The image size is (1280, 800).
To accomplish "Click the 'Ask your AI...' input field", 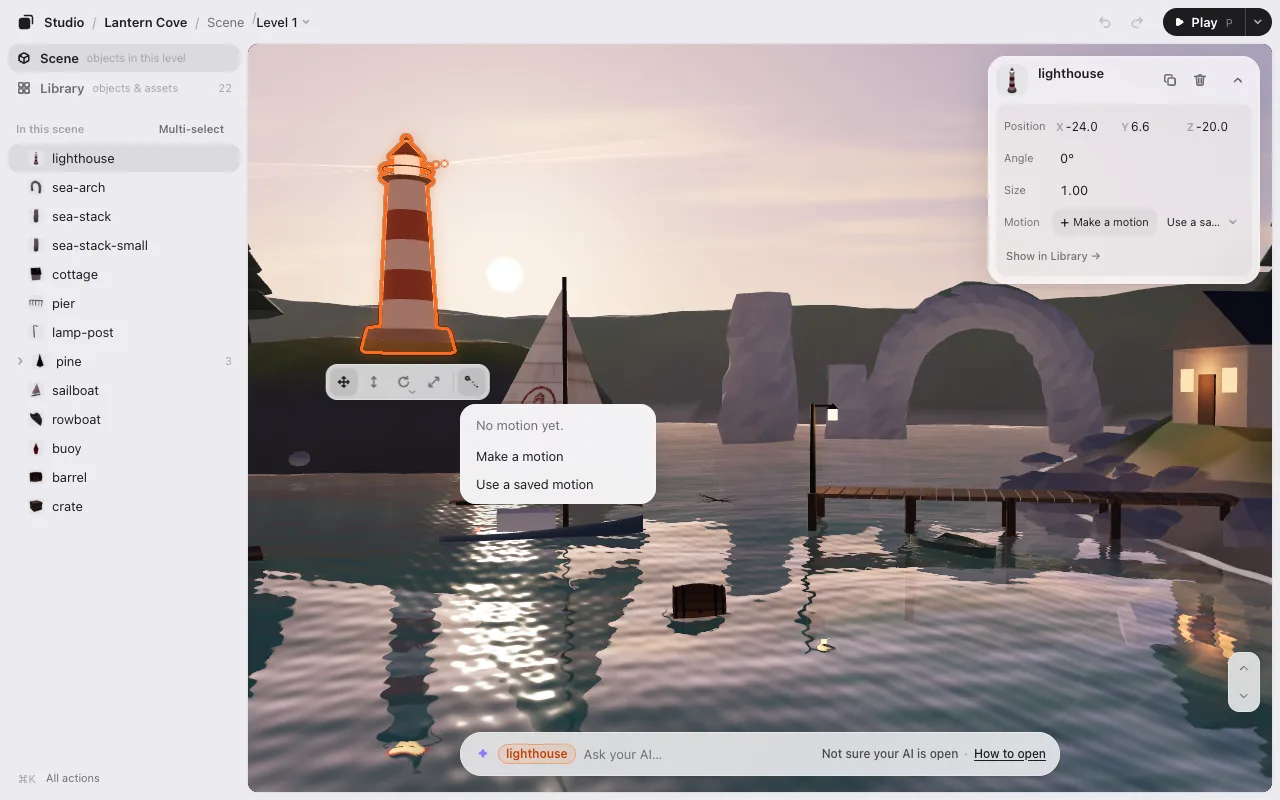I will click(696, 754).
